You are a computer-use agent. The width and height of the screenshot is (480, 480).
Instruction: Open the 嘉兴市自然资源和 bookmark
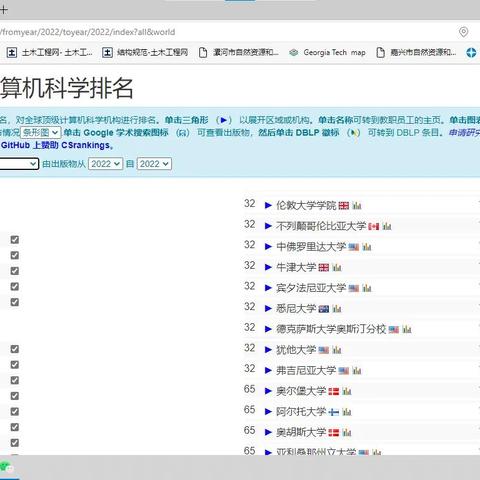[x=416, y=53]
